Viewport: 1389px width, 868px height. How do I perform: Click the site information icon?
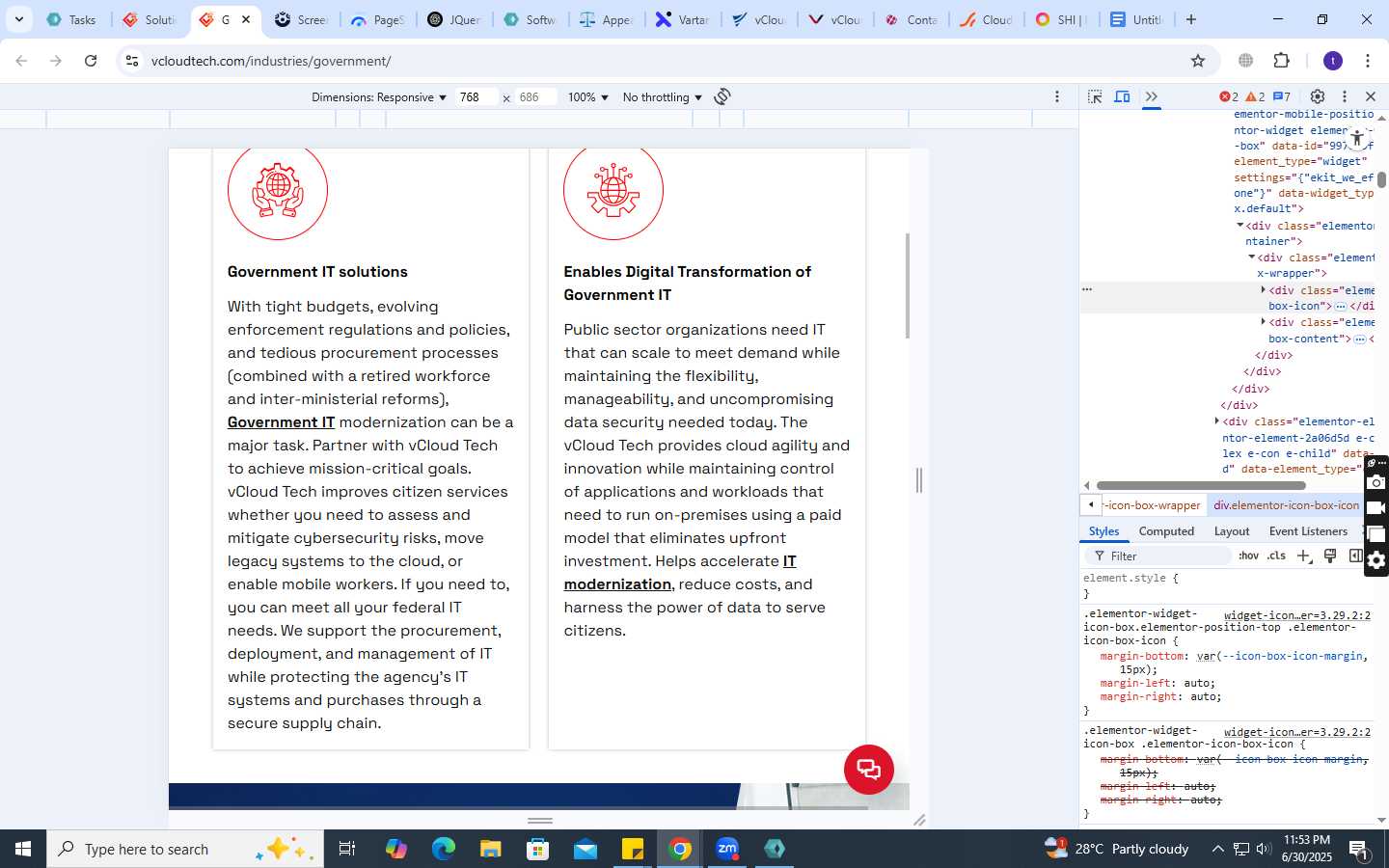(x=132, y=61)
